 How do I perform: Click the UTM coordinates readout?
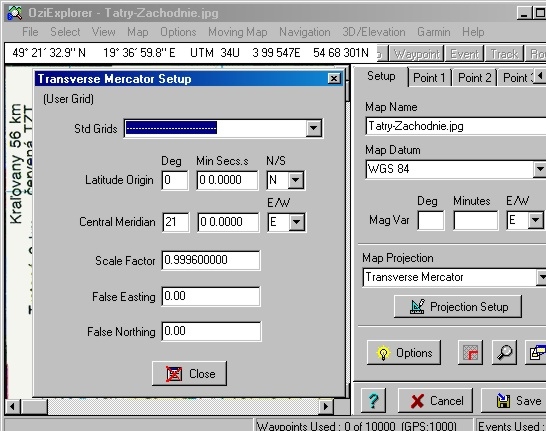pos(279,53)
